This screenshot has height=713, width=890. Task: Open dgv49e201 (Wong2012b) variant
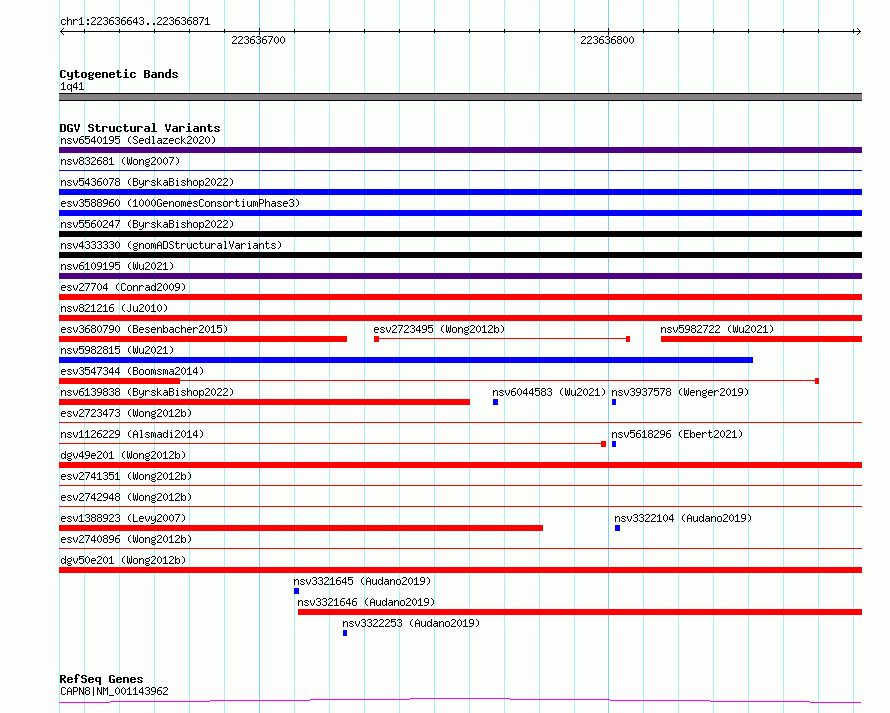pyautogui.click(x=123, y=455)
